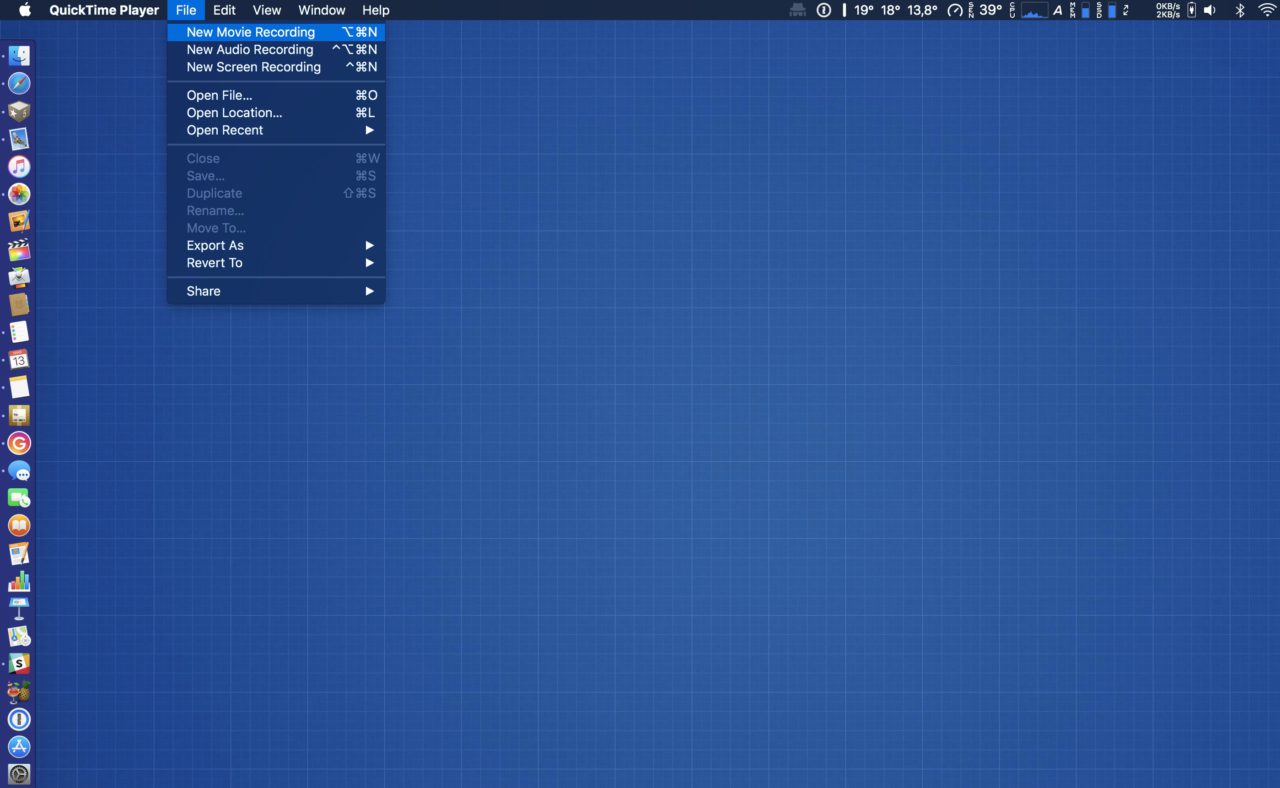
Task: Launch Pages from the Dock
Action: (19, 554)
